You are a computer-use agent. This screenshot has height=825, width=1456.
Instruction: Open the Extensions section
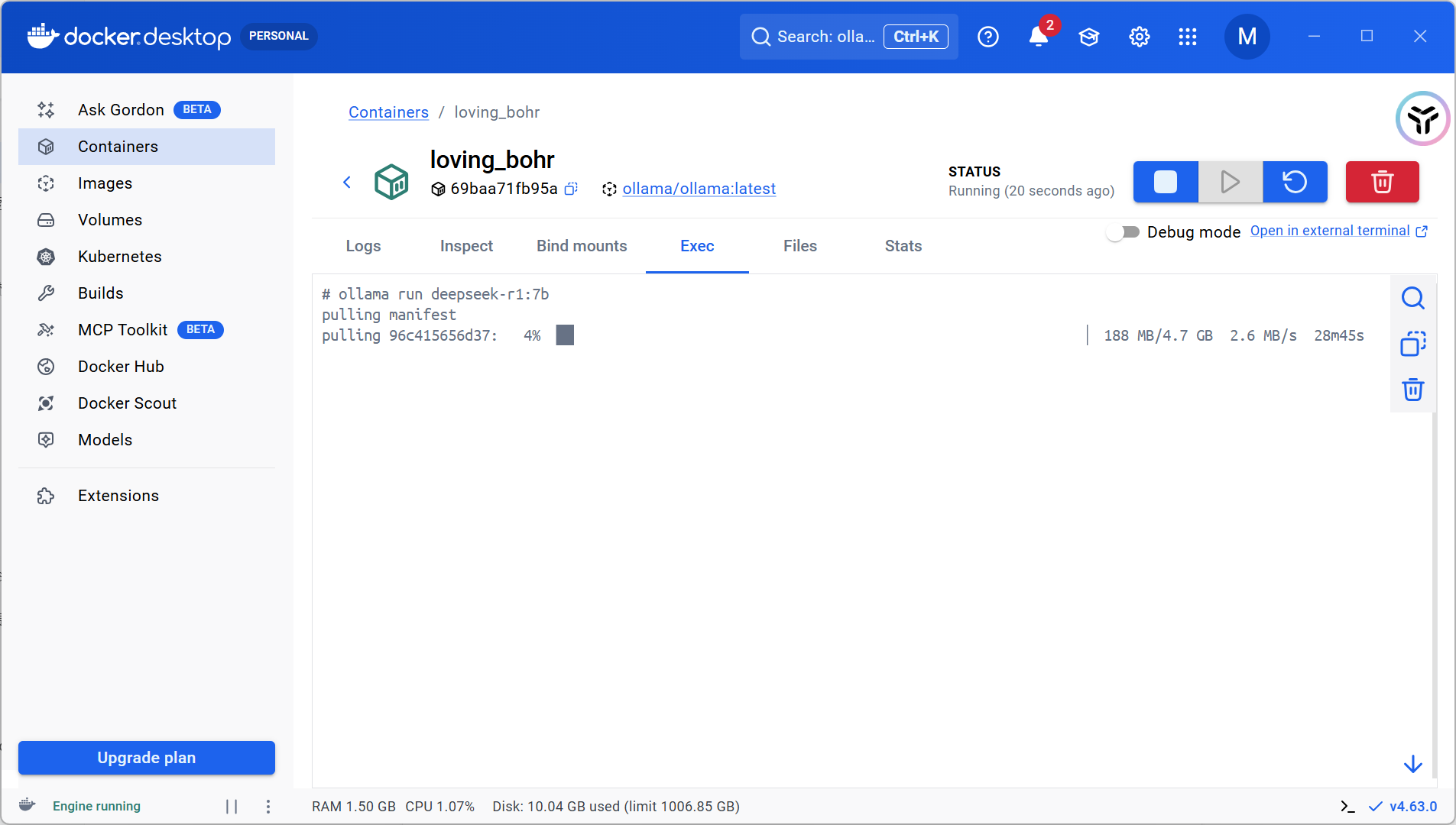[x=147, y=496]
